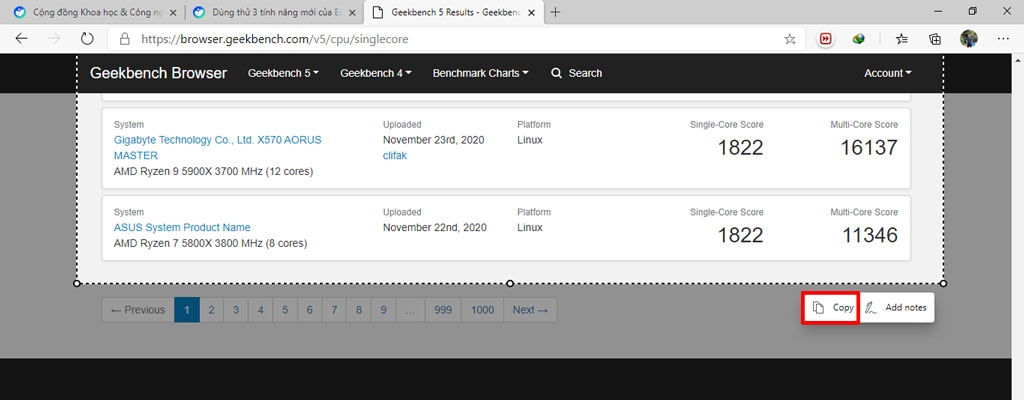Go to results page 6

tap(310, 310)
